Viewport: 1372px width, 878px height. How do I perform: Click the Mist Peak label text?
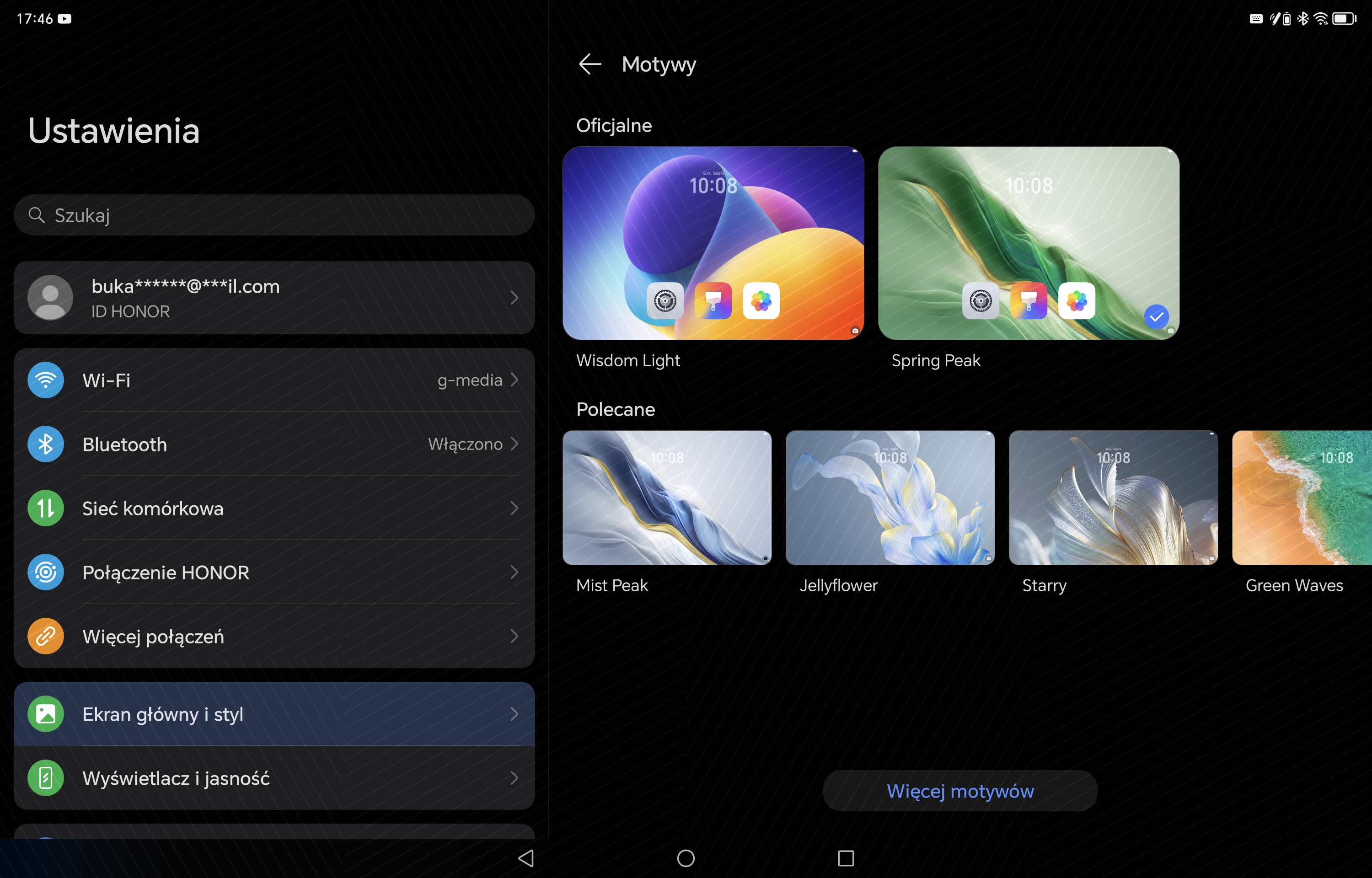coord(612,585)
